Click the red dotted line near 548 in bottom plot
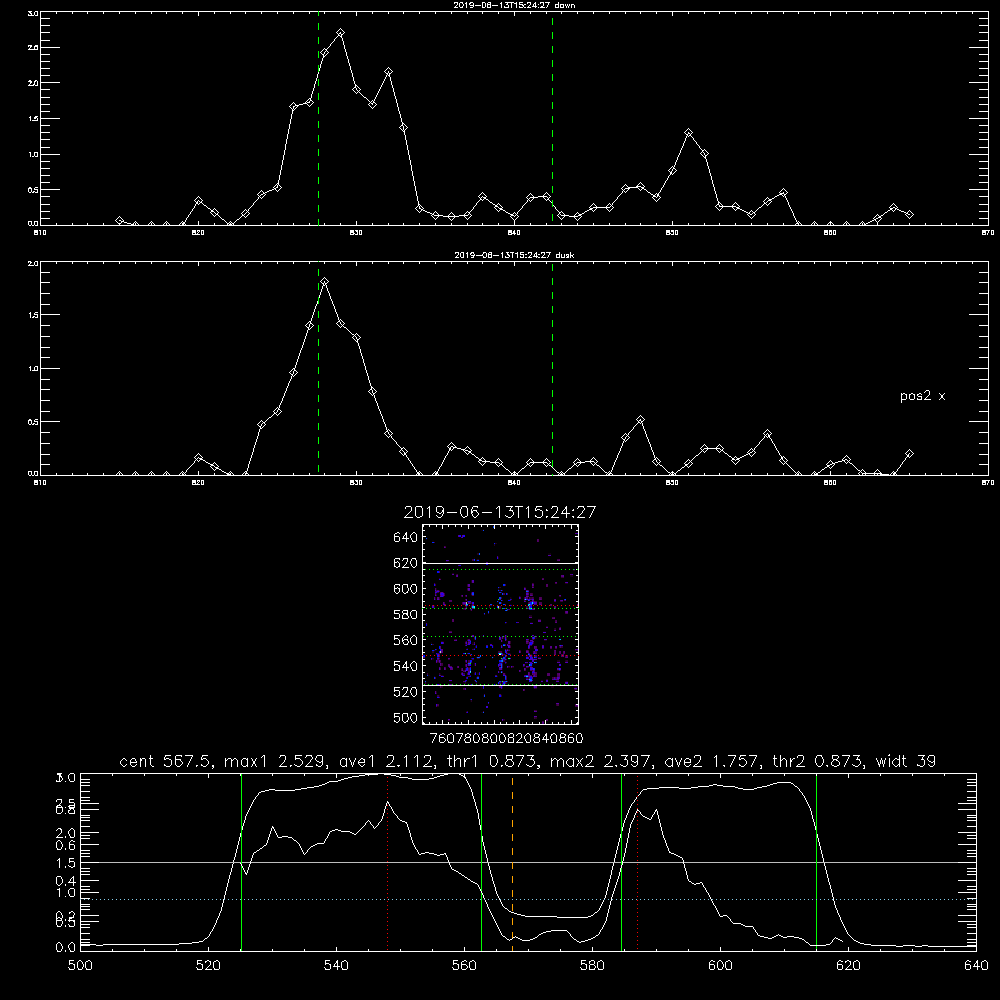Image resolution: width=1000 pixels, height=1000 pixels. [387, 861]
